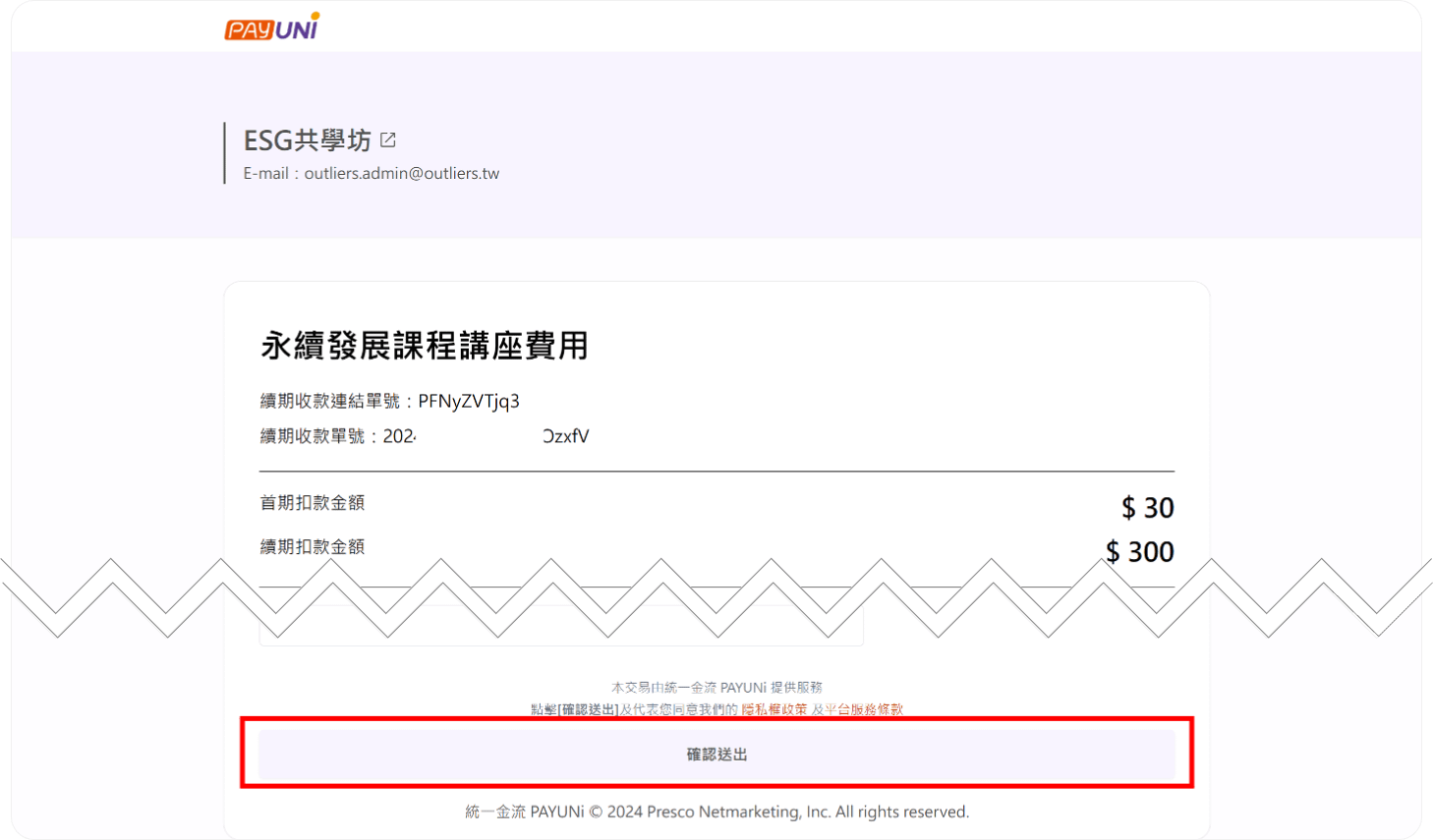Screen dimensions: 1433x840
Task: Click the PAYUNi logo in the header
Action: click(272, 28)
